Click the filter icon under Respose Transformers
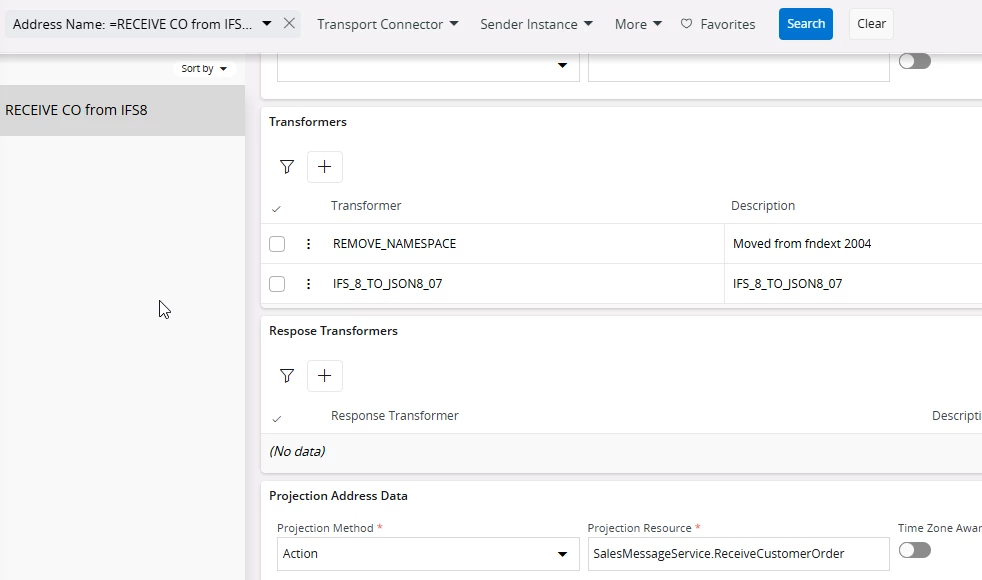 tap(287, 376)
